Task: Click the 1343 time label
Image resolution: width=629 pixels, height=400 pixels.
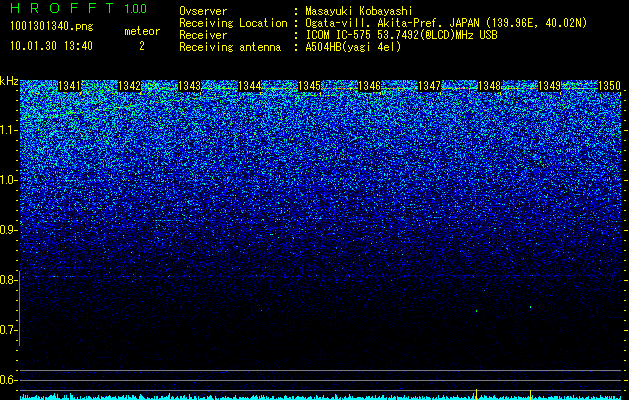Action: [189, 86]
